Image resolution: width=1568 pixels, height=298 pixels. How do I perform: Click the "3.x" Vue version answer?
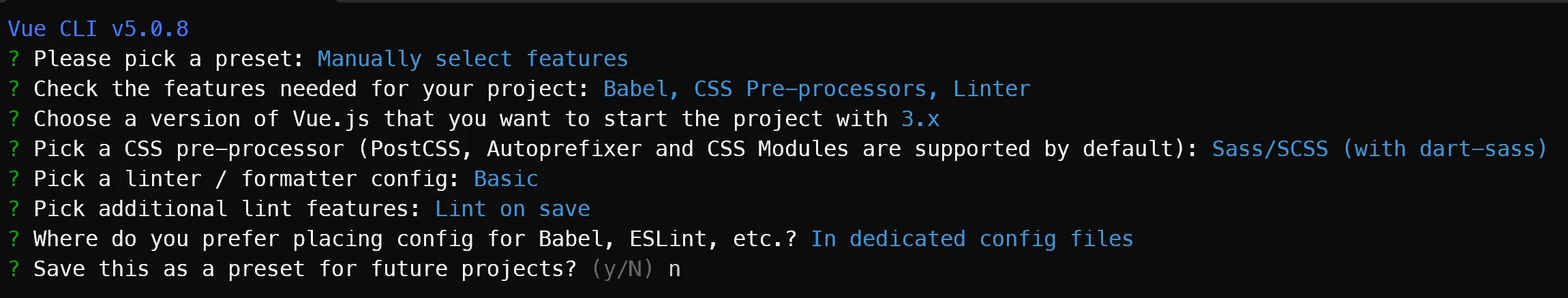click(920, 119)
